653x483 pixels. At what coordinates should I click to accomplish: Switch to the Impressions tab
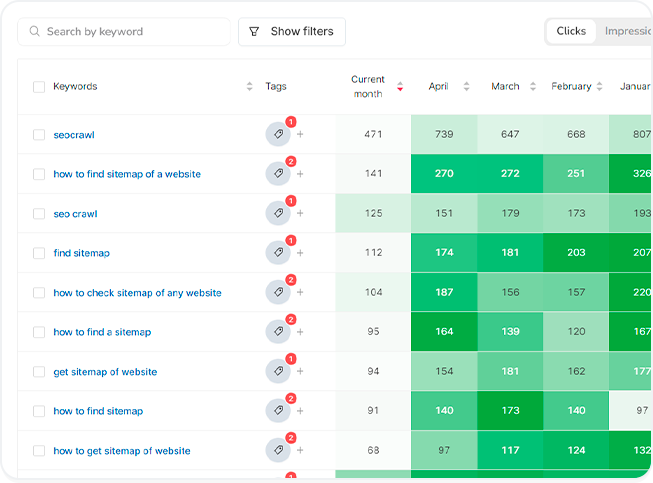coord(627,31)
